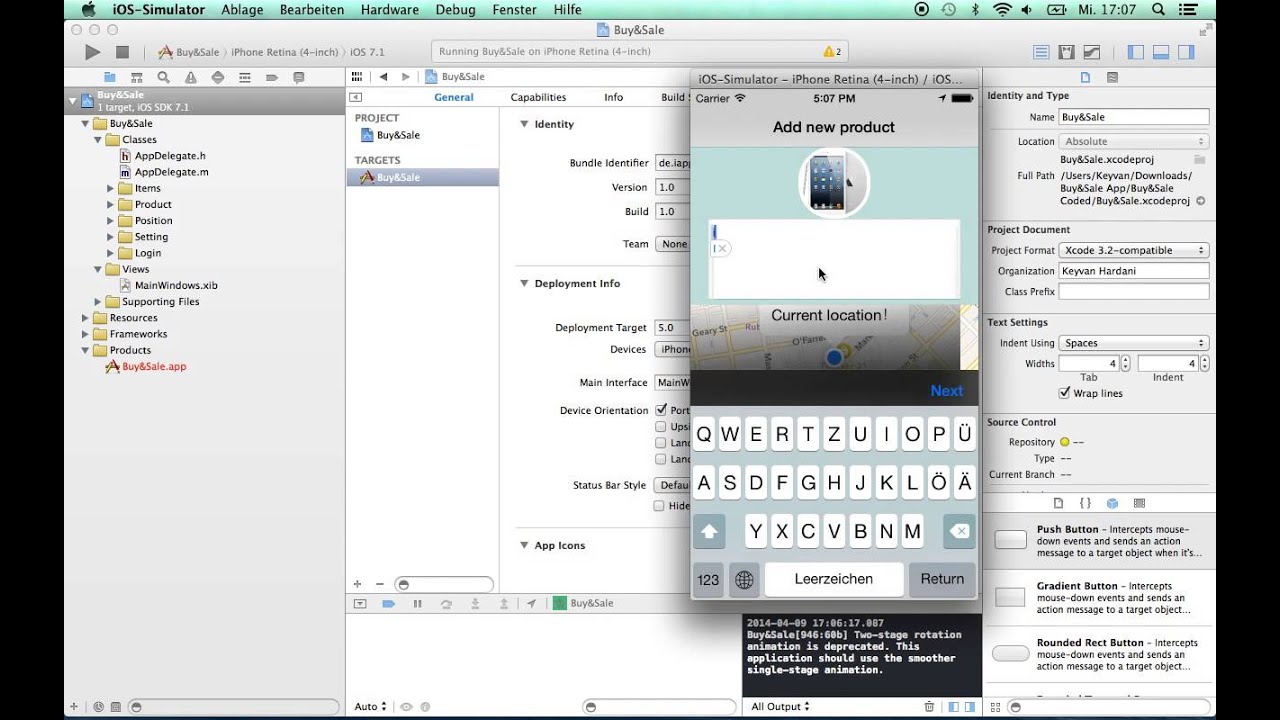Toggle the Wrap lines checkbox
Viewport: 1280px width, 720px height.
pos(1065,393)
